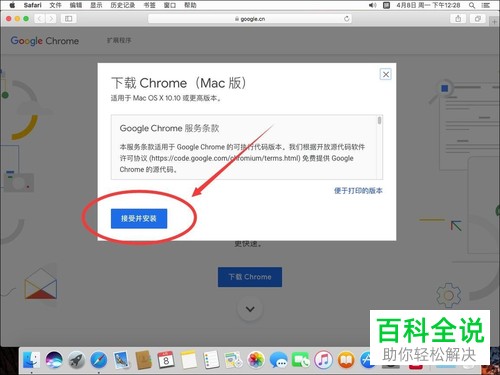Open Spotlight search in the menu bar
The width and height of the screenshot is (500, 375).
click(472, 5)
